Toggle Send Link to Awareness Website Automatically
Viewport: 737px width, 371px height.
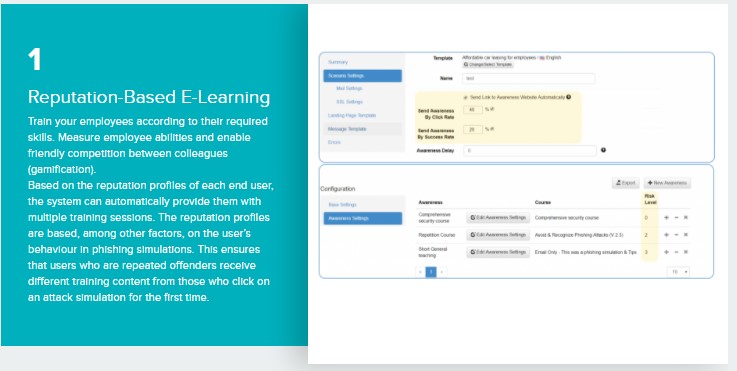(465, 97)
